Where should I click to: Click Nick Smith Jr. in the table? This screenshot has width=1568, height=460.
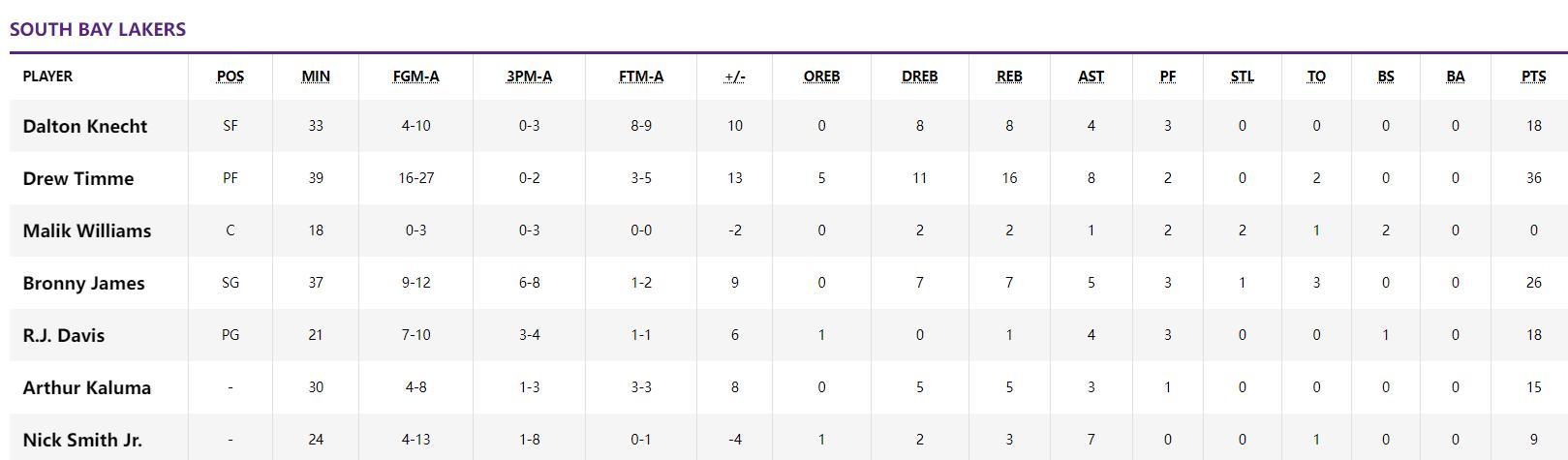pyautogui.click(x=82, y=440)
